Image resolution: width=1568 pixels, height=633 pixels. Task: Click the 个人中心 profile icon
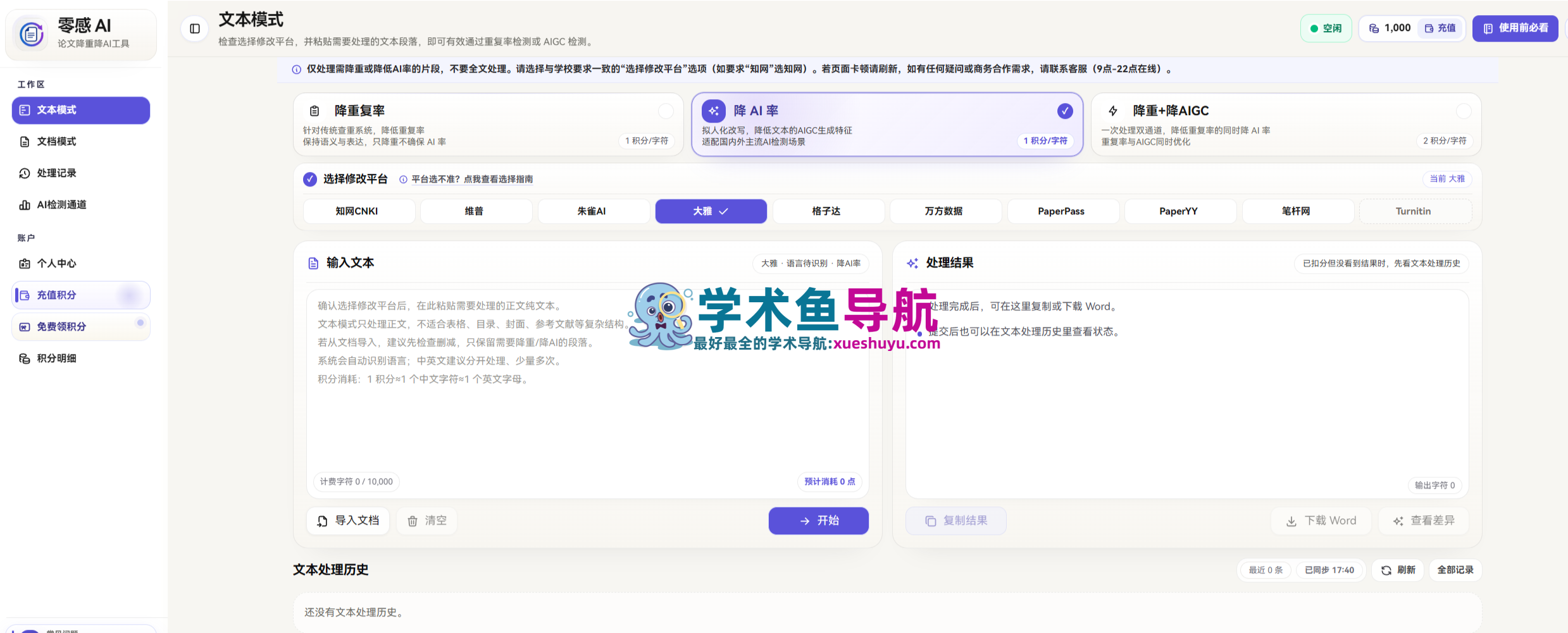pyautogui.click(x=25, y=264)
